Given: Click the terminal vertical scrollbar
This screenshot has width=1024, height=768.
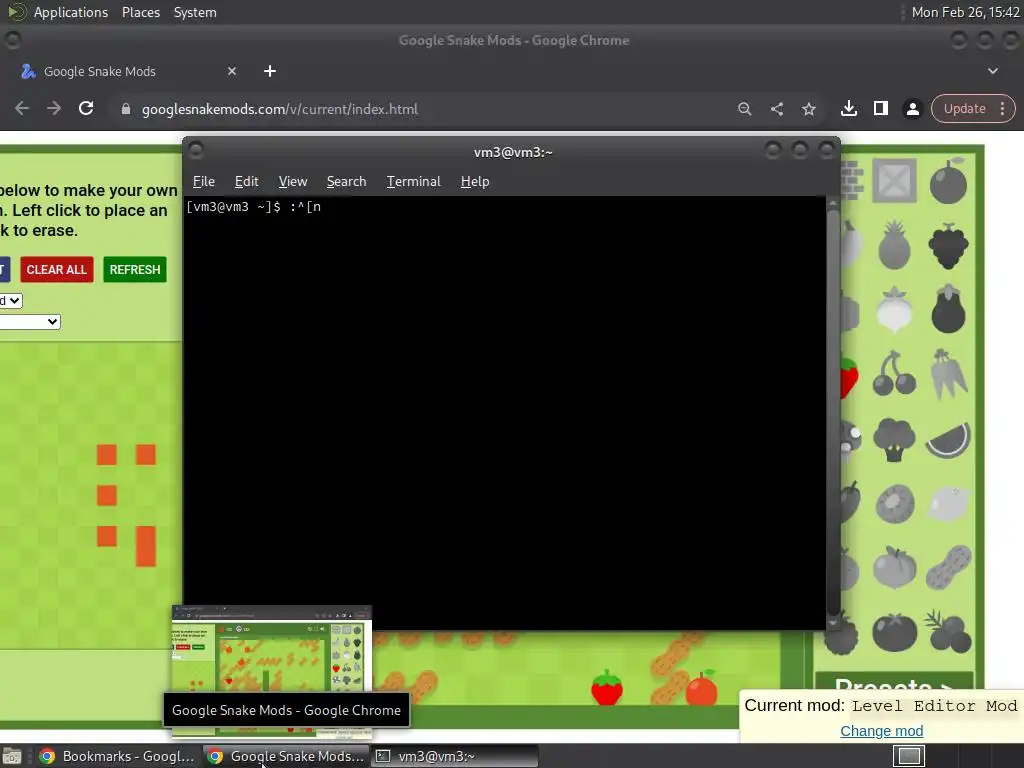Looking at the screenshot, I should pyautogui.click(x=833, y=413).
